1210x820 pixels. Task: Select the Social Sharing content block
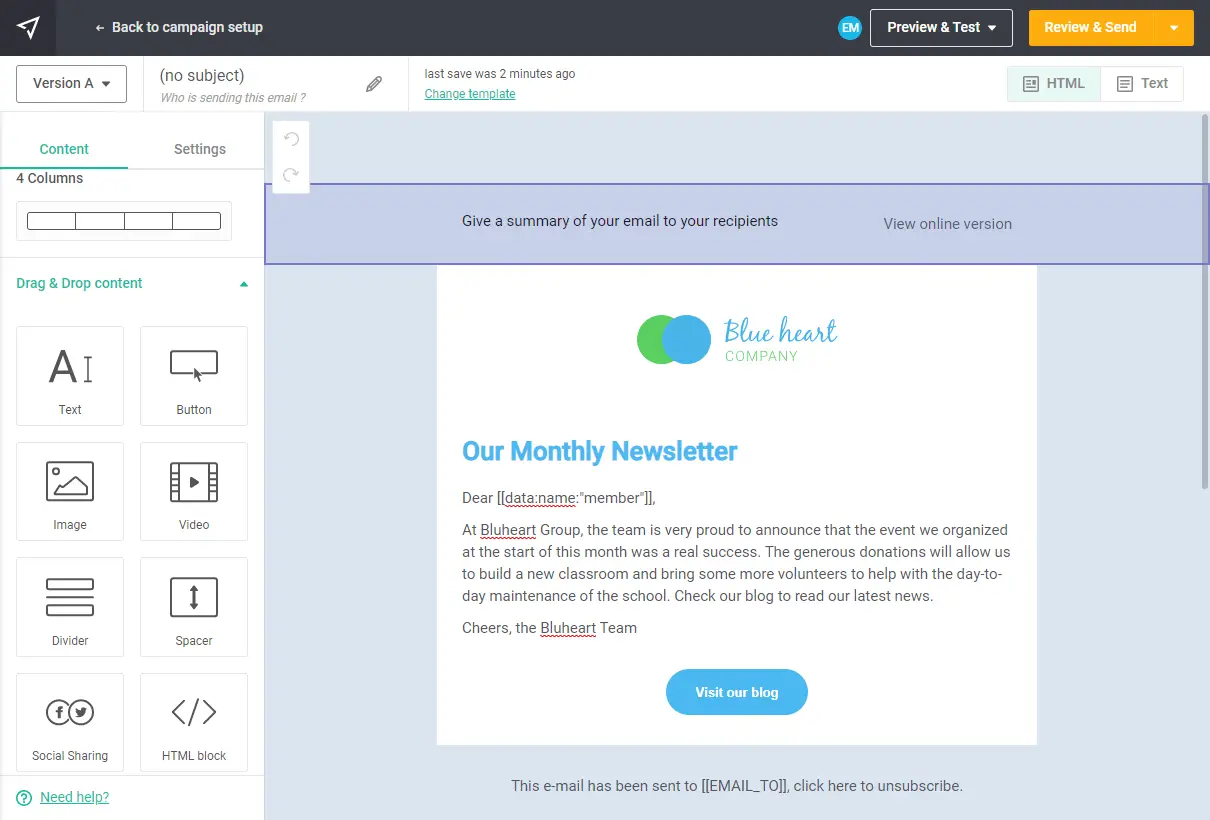(70, 722)
